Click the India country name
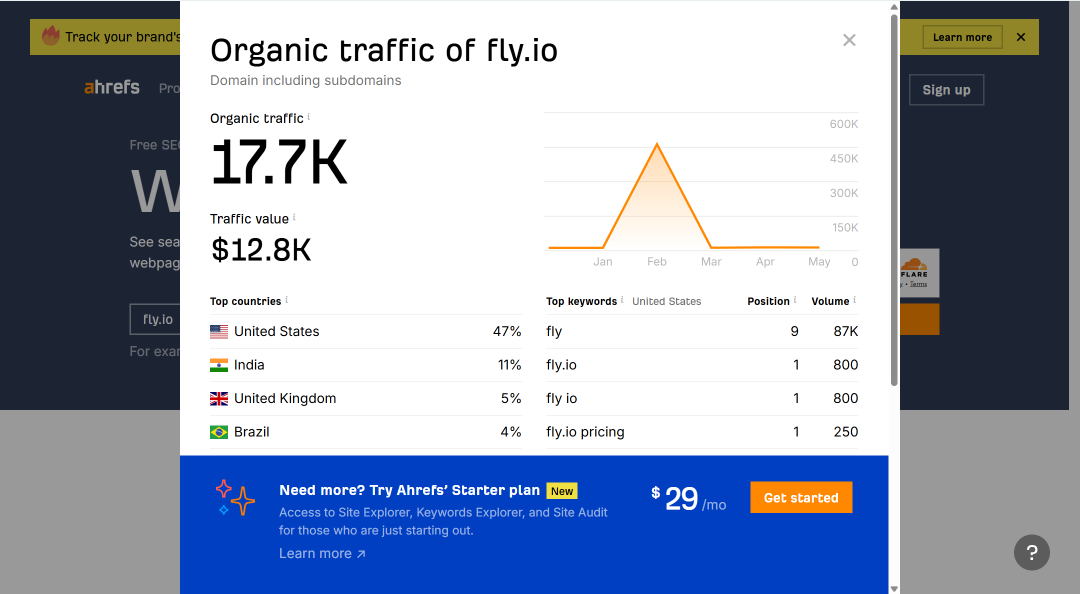The width and height of the screenshot is (1080, 594). pyautogui.click(x=249, y=365)
